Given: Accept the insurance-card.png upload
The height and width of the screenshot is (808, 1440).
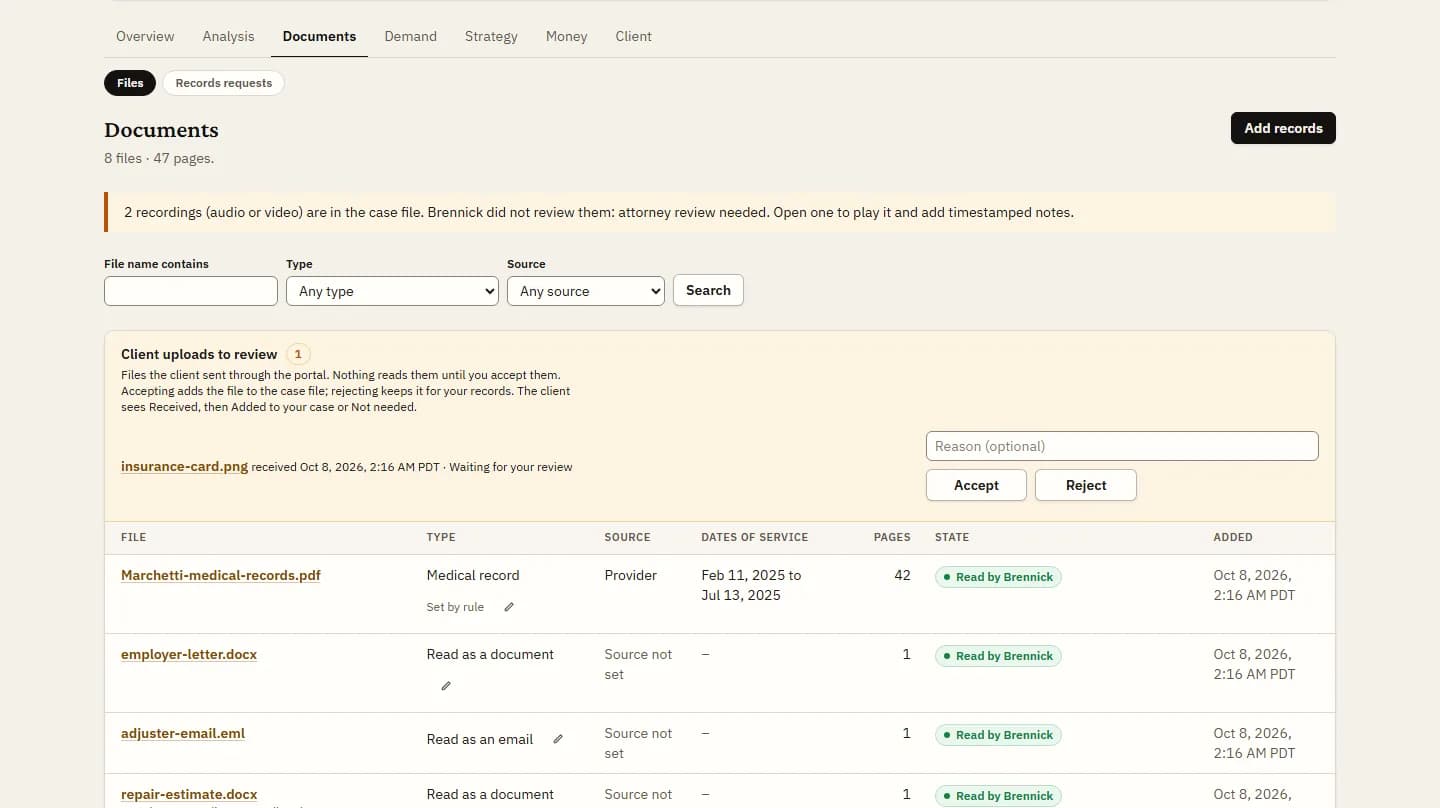Looking at the screenshot, I should (976, 485).
